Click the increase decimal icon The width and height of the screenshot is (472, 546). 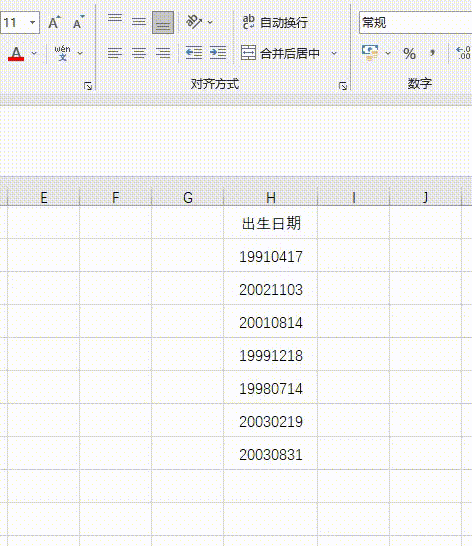pos(464,53)
